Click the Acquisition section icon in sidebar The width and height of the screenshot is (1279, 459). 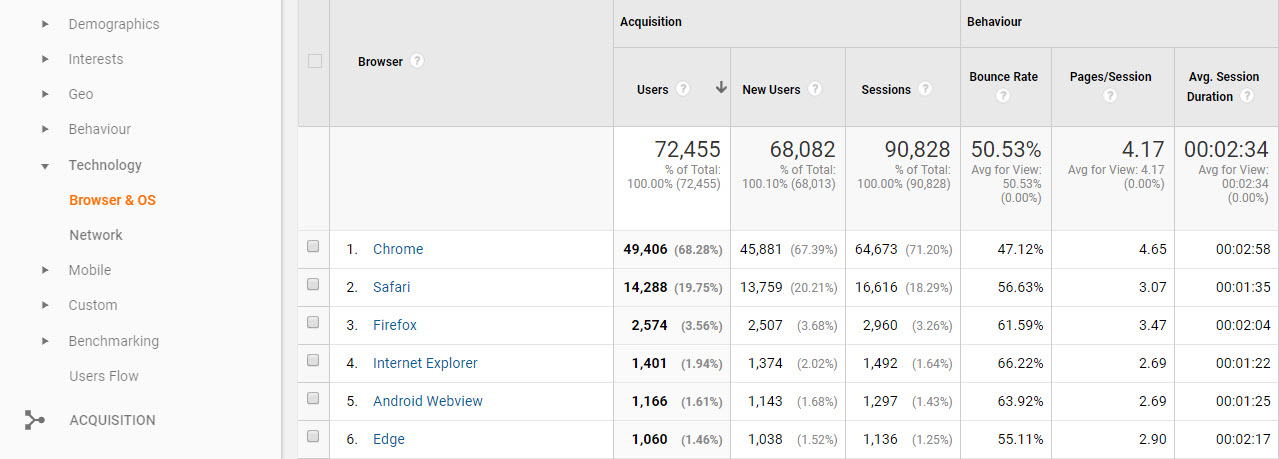click(35, 420)
